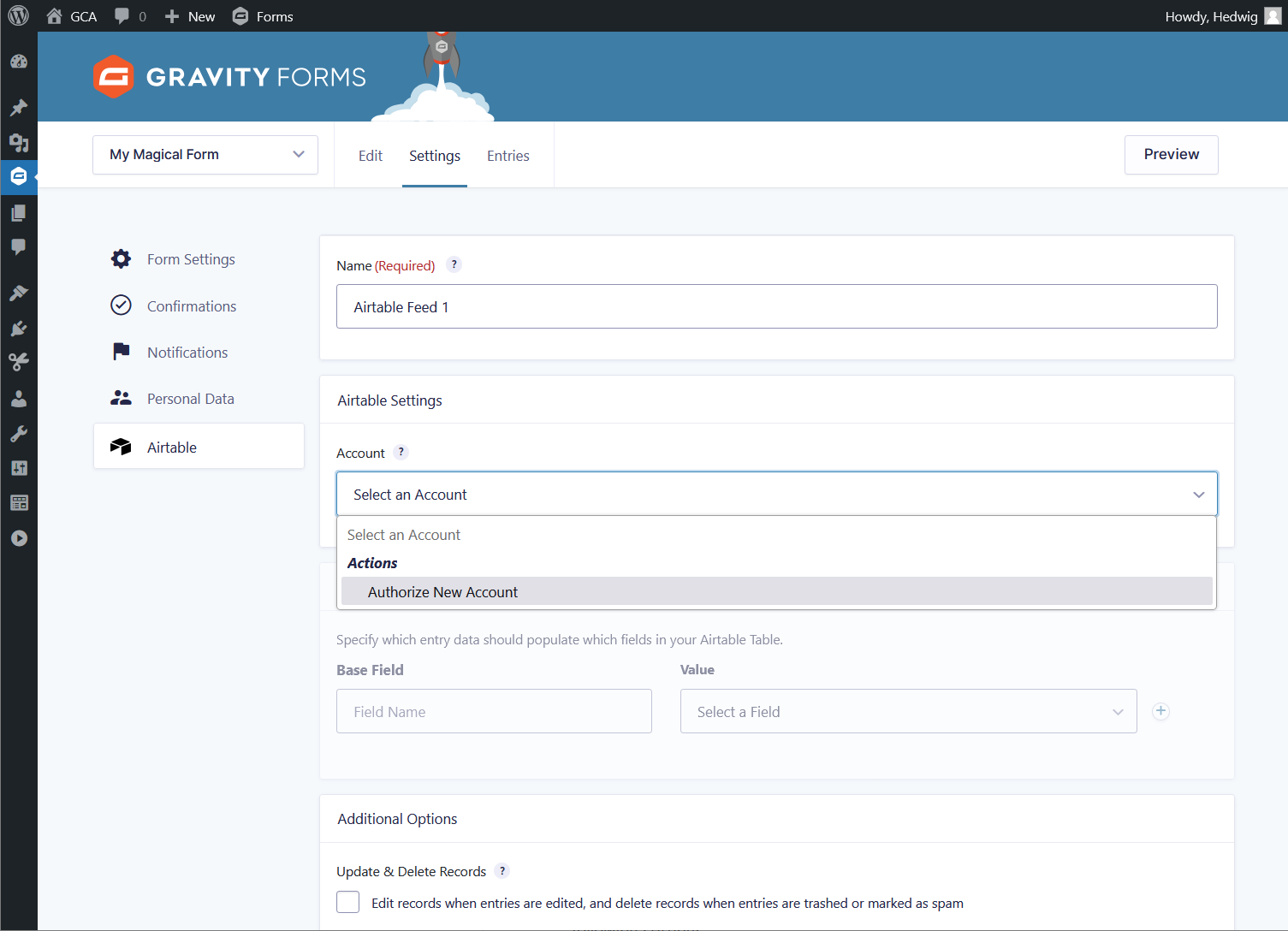Screen dimensions: 1288x931
Task: Open the comments bubble in admin bar
Action: pyautogui.click(x=130, y=16)
